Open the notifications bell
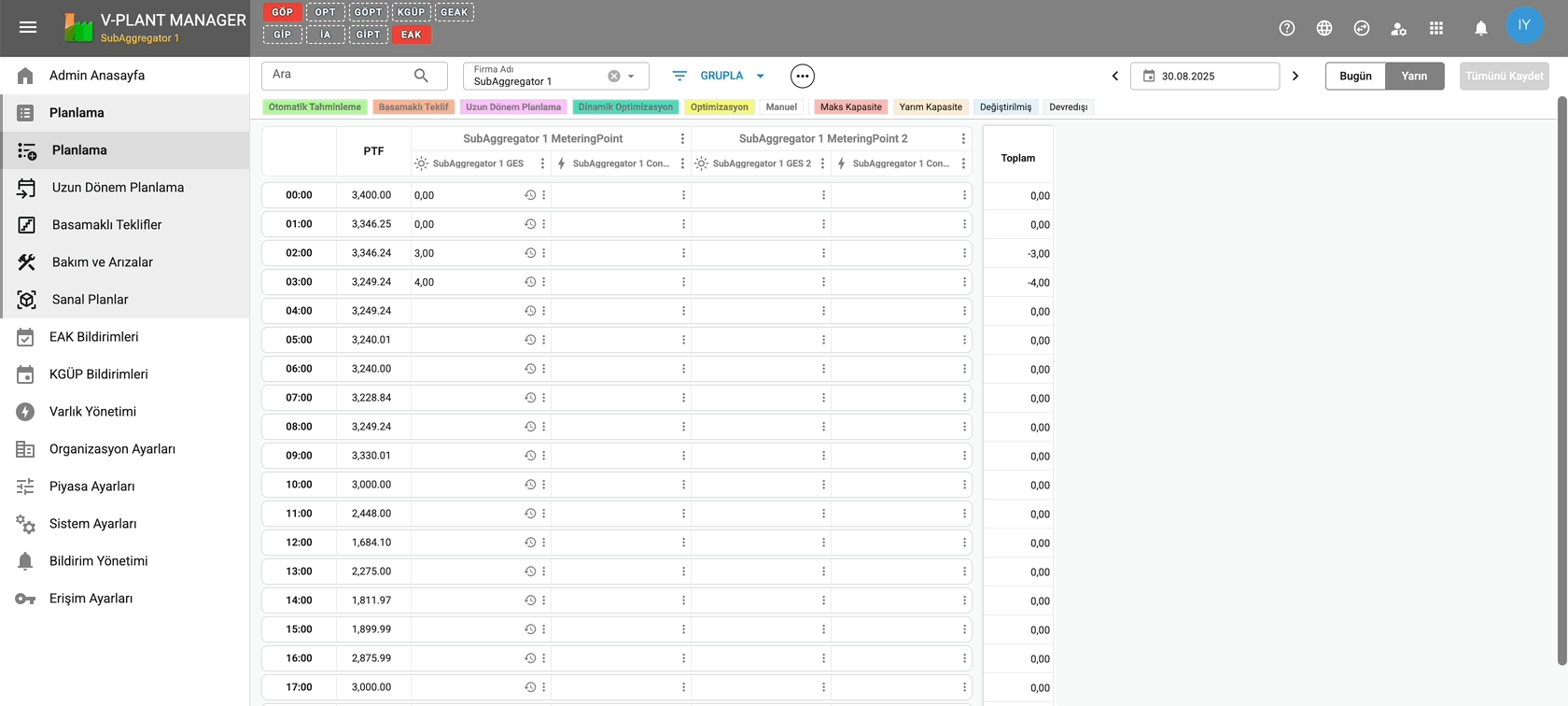 pos(1481,28)
